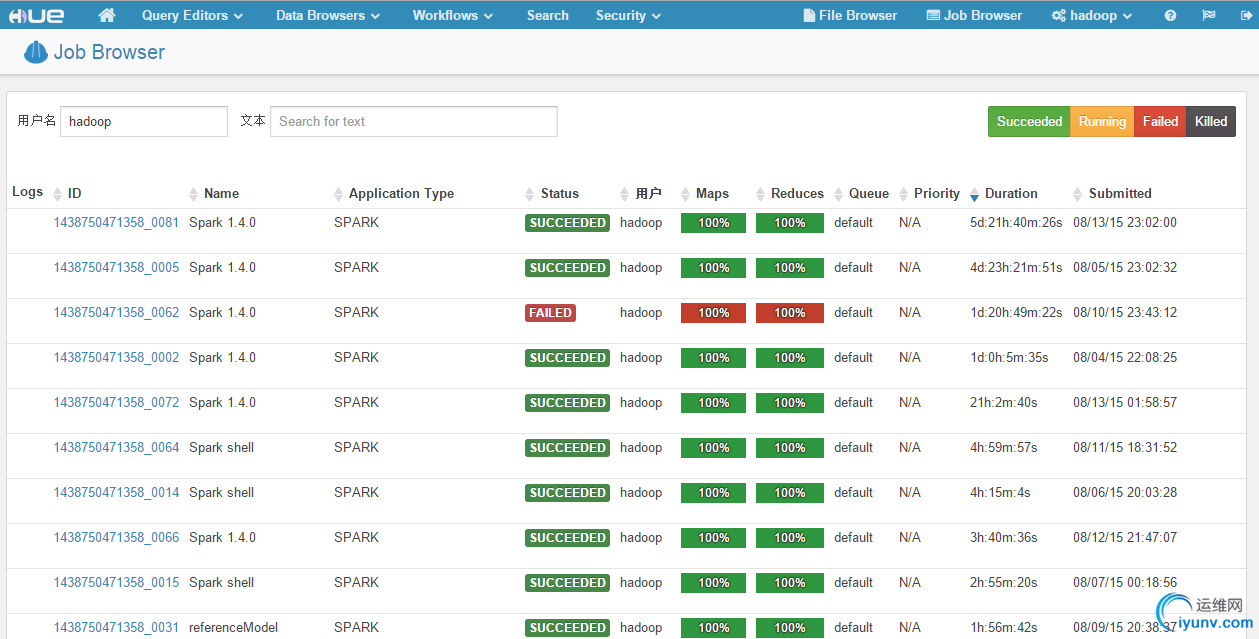Viewport: 1259px width, 639px height.
Task: Toggle the Failed status filter
Action: pyautogui.click(x=1160, y=121)
